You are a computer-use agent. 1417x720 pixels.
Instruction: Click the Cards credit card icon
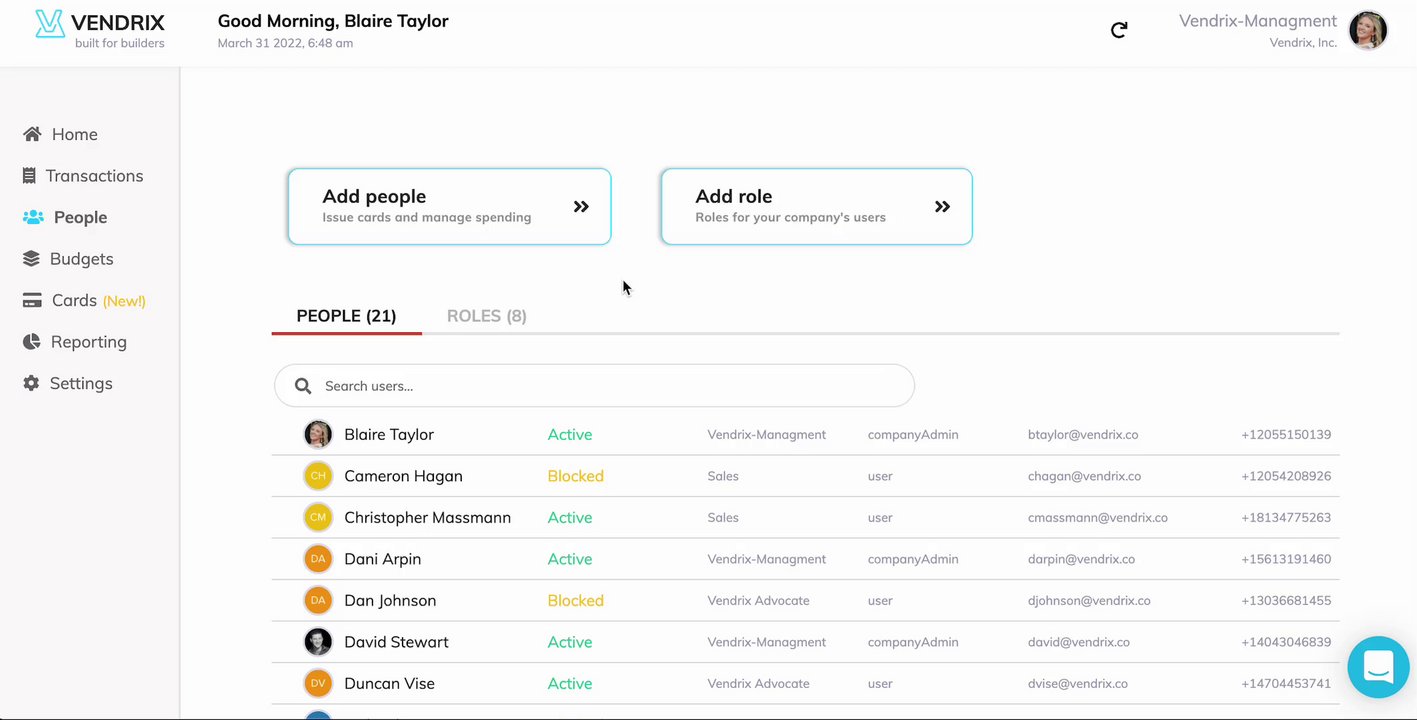[x=32, y=300]
